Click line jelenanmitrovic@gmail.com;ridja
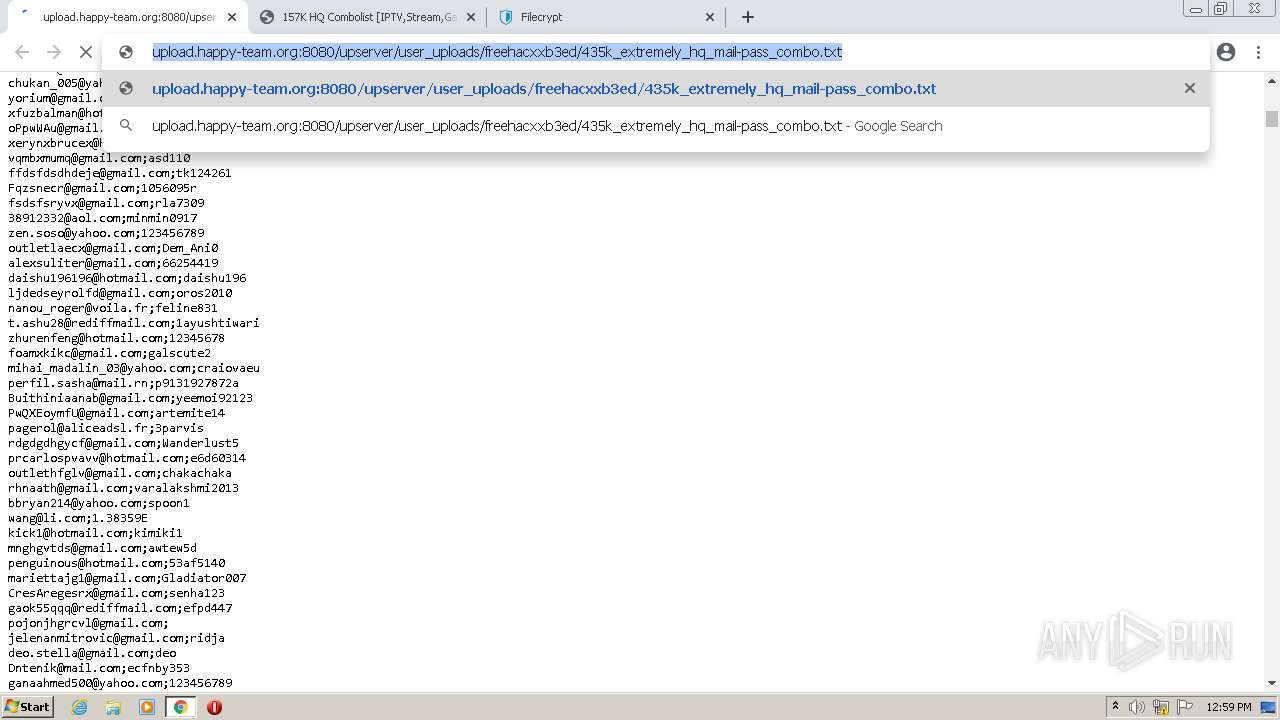The height and width of the screenshot is (720, 1280). coord(117,638)
